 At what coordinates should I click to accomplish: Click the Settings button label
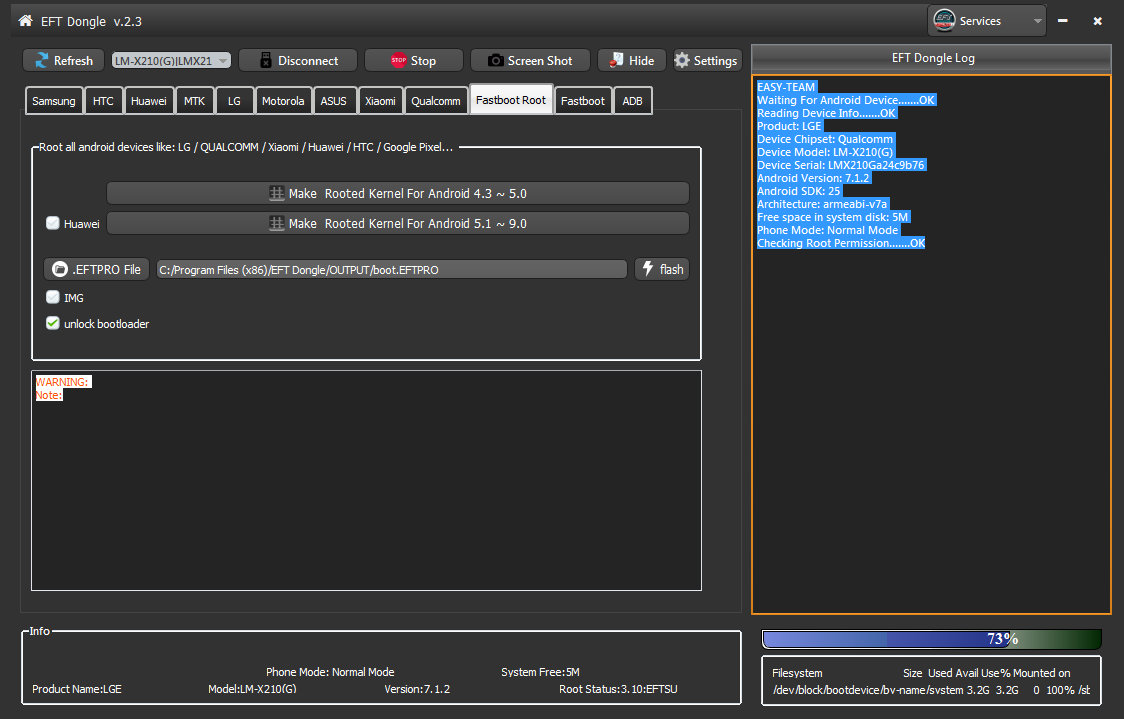715,61
